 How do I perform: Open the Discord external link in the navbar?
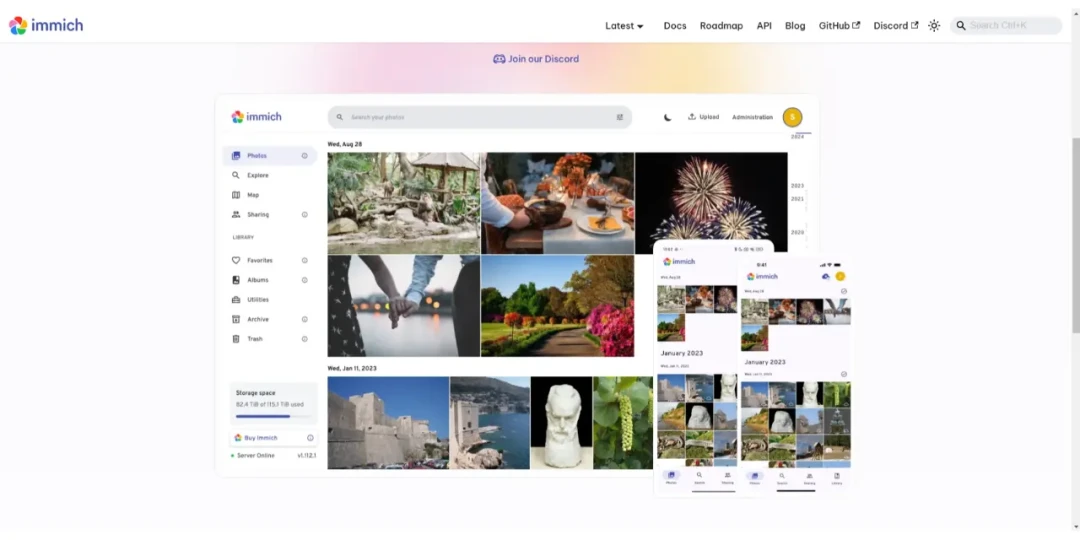coord(895,25)
